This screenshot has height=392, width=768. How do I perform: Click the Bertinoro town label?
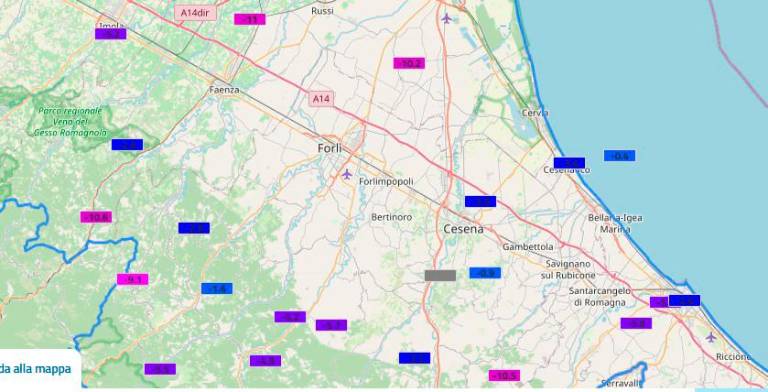point(391,217)
